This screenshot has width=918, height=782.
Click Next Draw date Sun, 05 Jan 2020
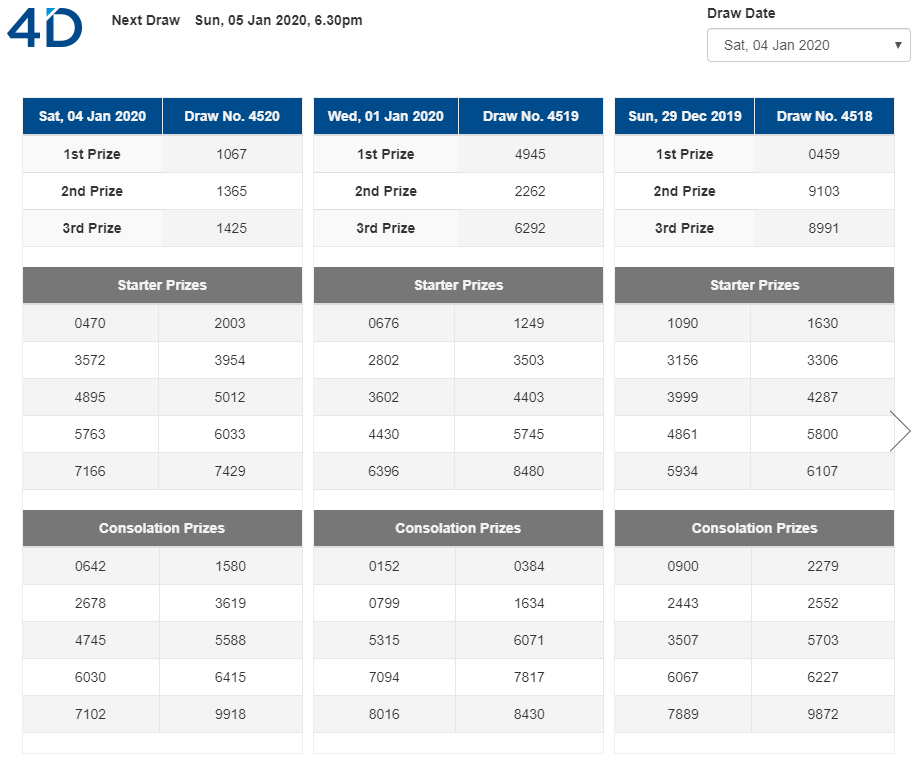(x=278, y=20)
